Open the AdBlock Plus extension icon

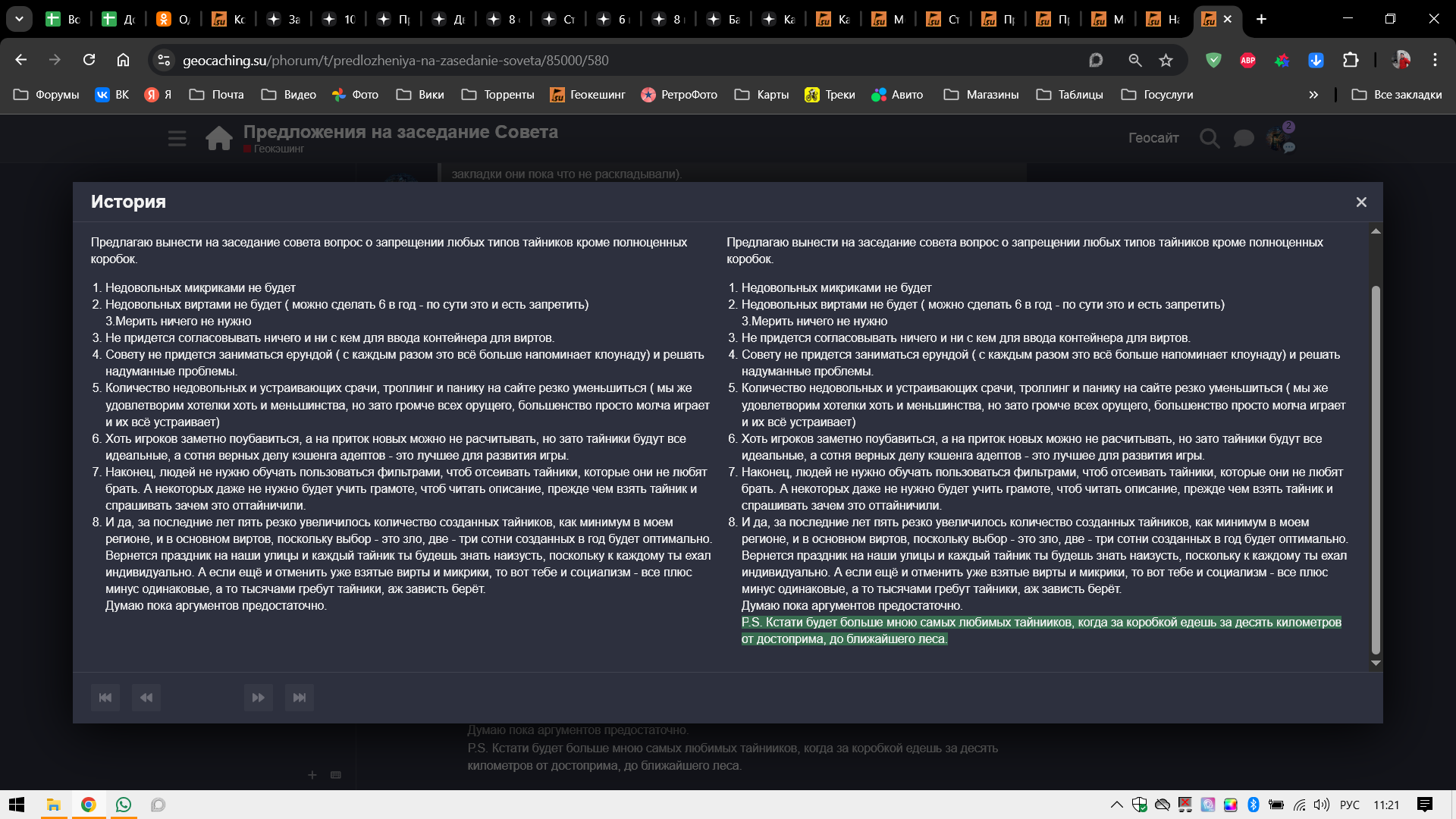pyautogui.click(x=1247, y=60)
